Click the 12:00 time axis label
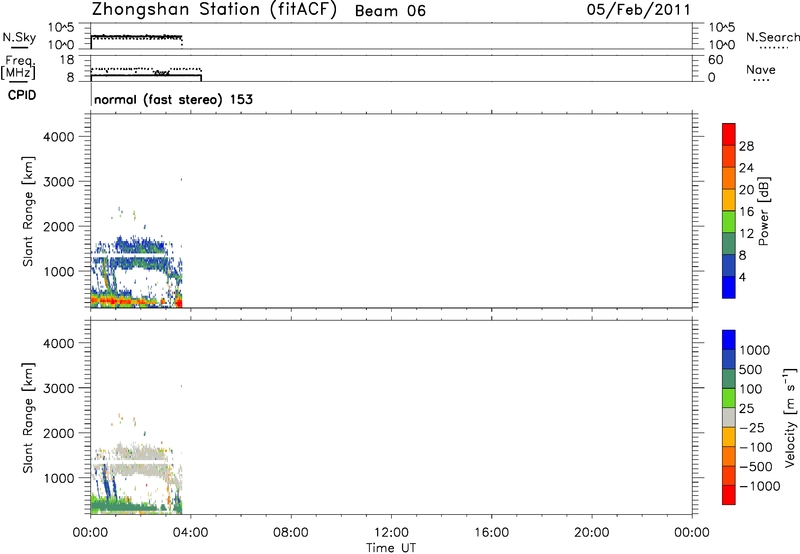The width and height of the screenshot is (800, 554). coord(391,533)
